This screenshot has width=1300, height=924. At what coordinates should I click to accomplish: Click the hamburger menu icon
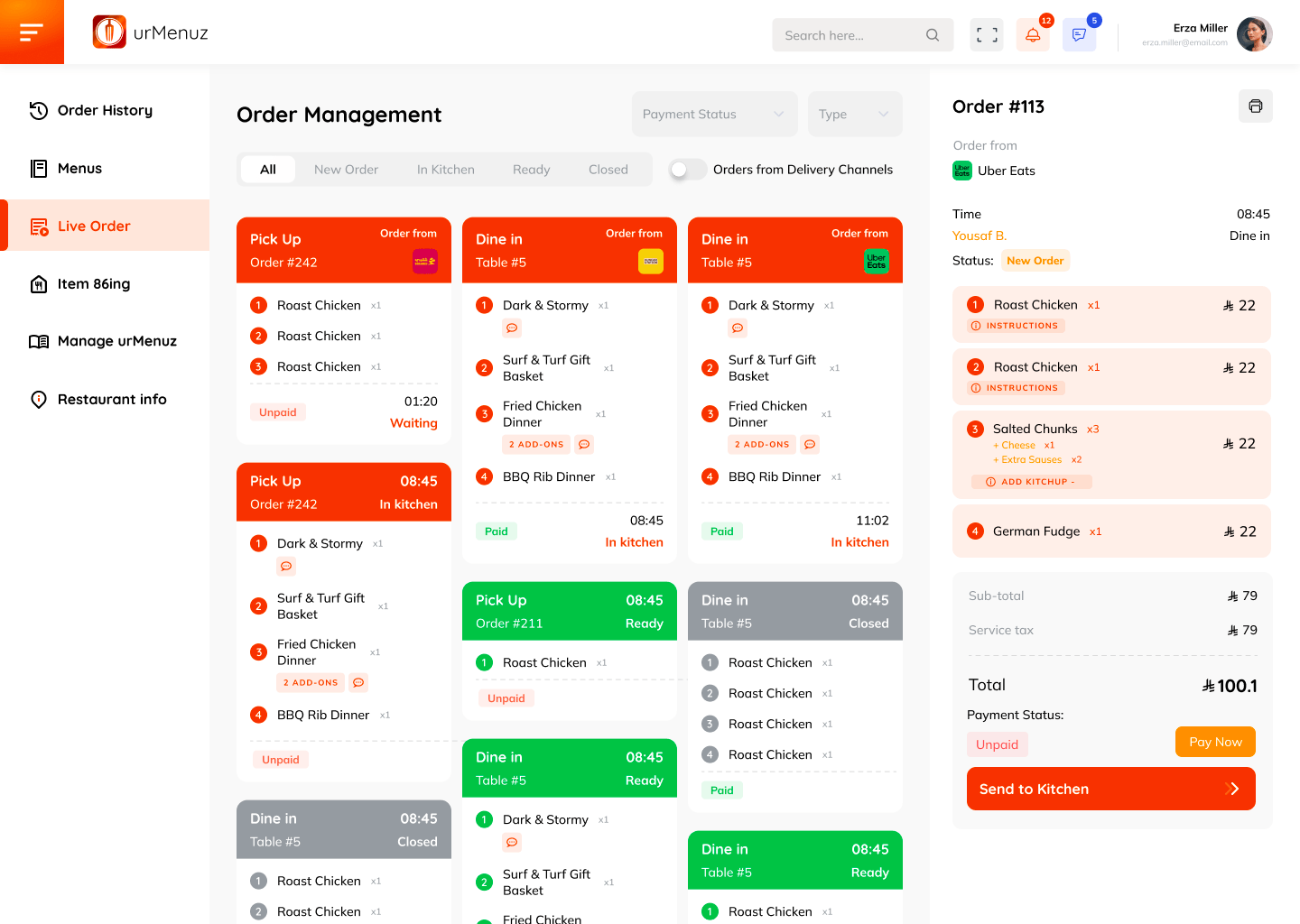tap(32, 32)
